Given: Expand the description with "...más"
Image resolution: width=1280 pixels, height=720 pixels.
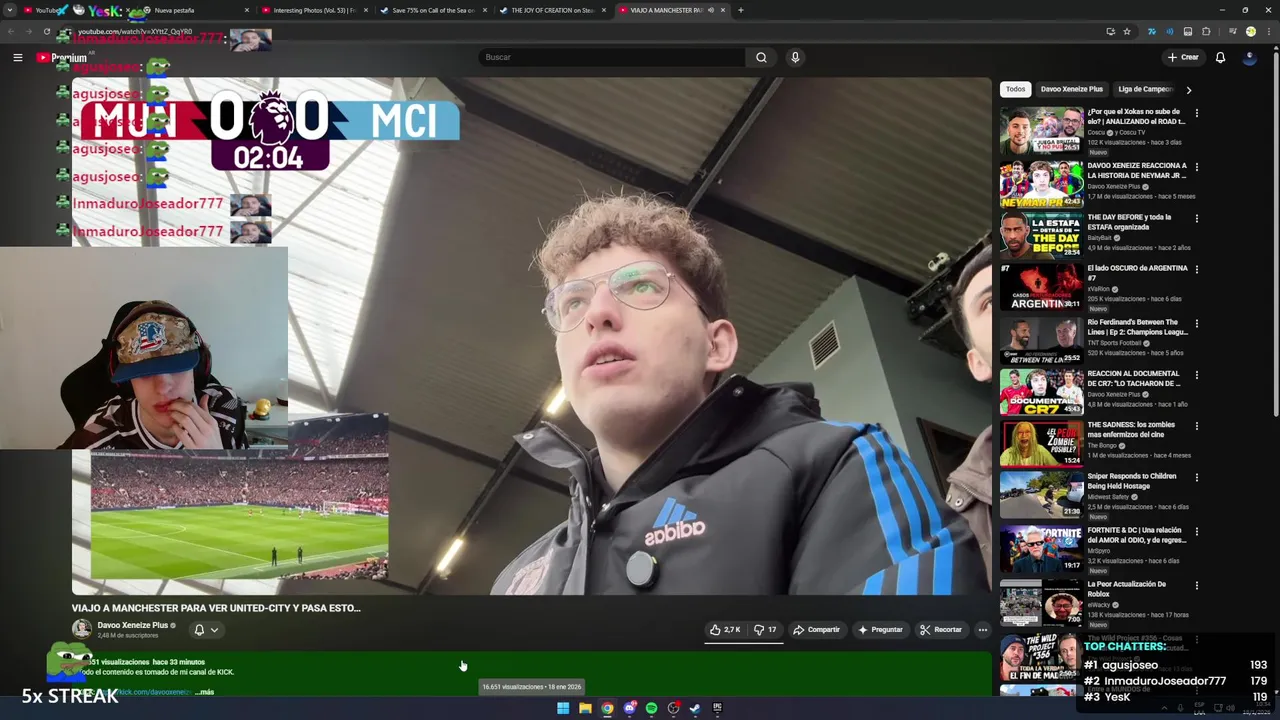Looking at the screenshot, I should (x=205, y=692).
